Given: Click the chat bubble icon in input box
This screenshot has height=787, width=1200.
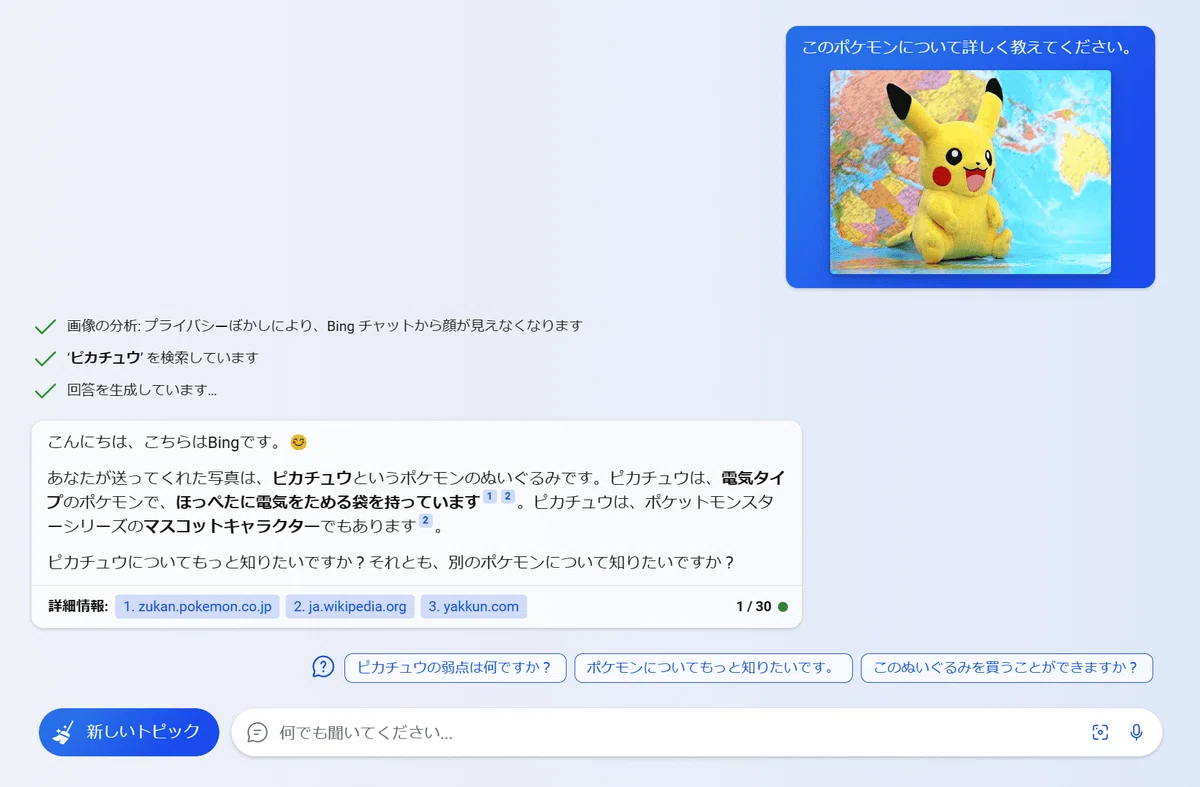Looking at the screenshot, I should click(257, 733).
